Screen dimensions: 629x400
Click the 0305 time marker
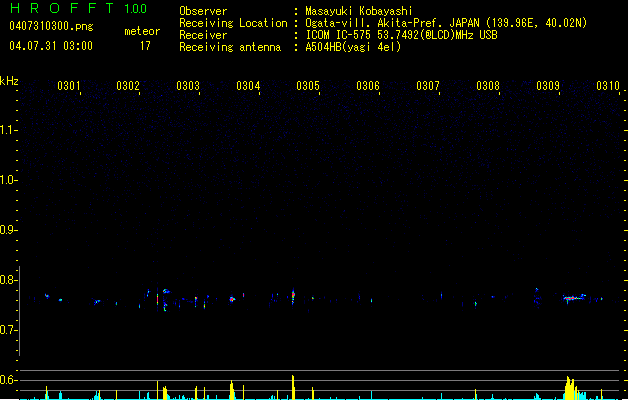pyautogui.click(x=308, y=86)
